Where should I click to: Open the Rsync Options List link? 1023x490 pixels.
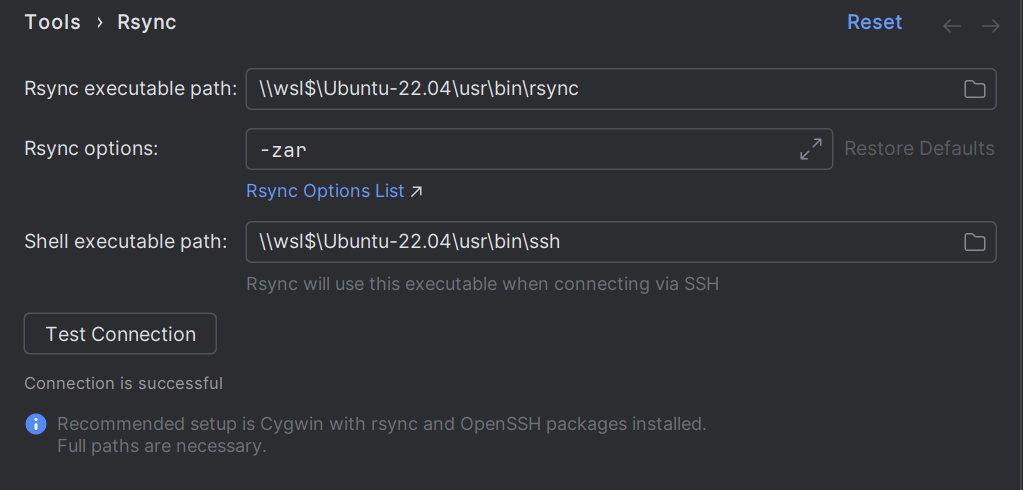[325, 191]
